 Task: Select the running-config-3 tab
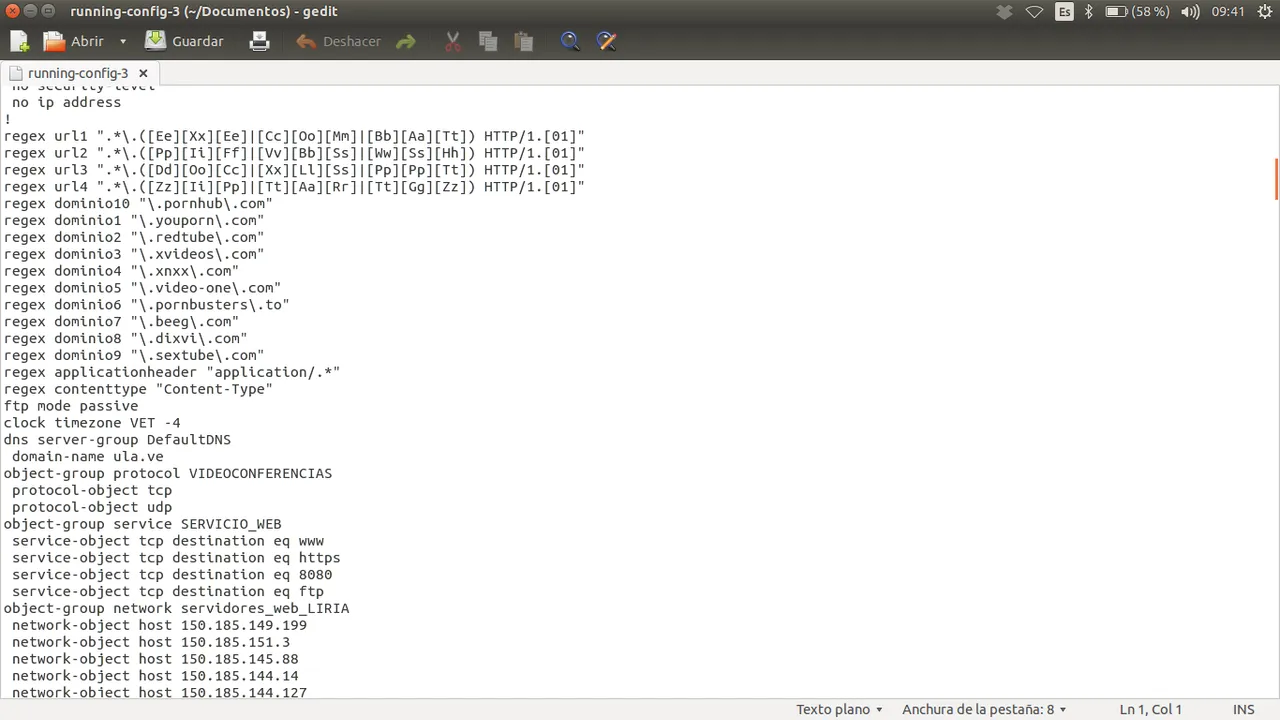click(78, 73)
